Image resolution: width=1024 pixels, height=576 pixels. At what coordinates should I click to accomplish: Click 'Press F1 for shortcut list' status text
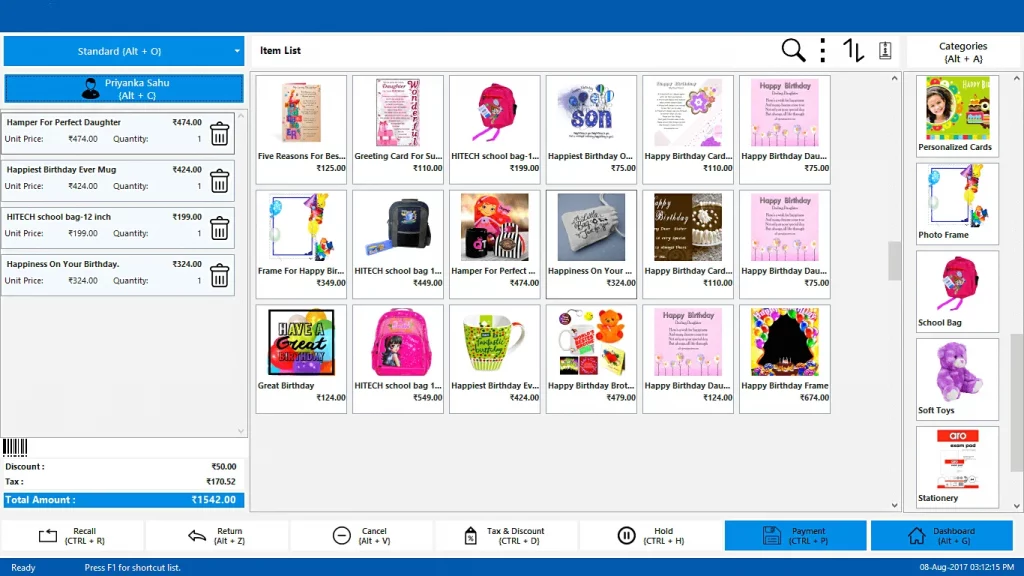(133, 568)
